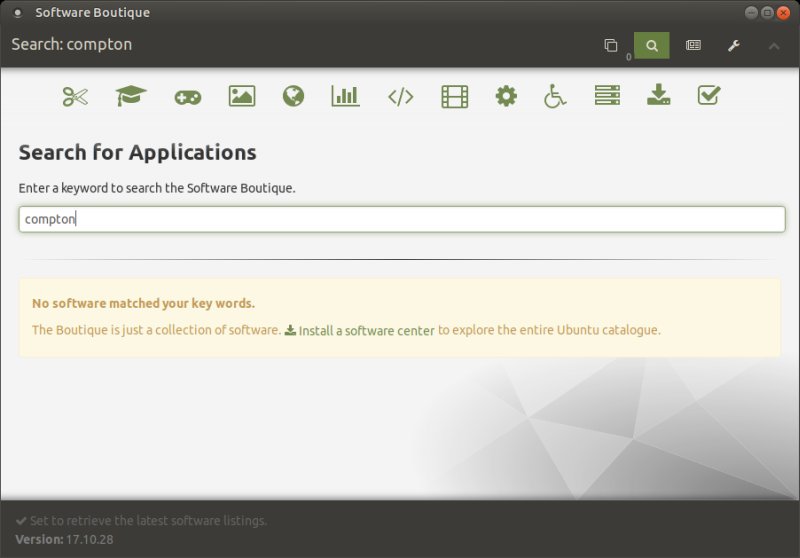Open the news icon in header

click(x=693, y=46)
